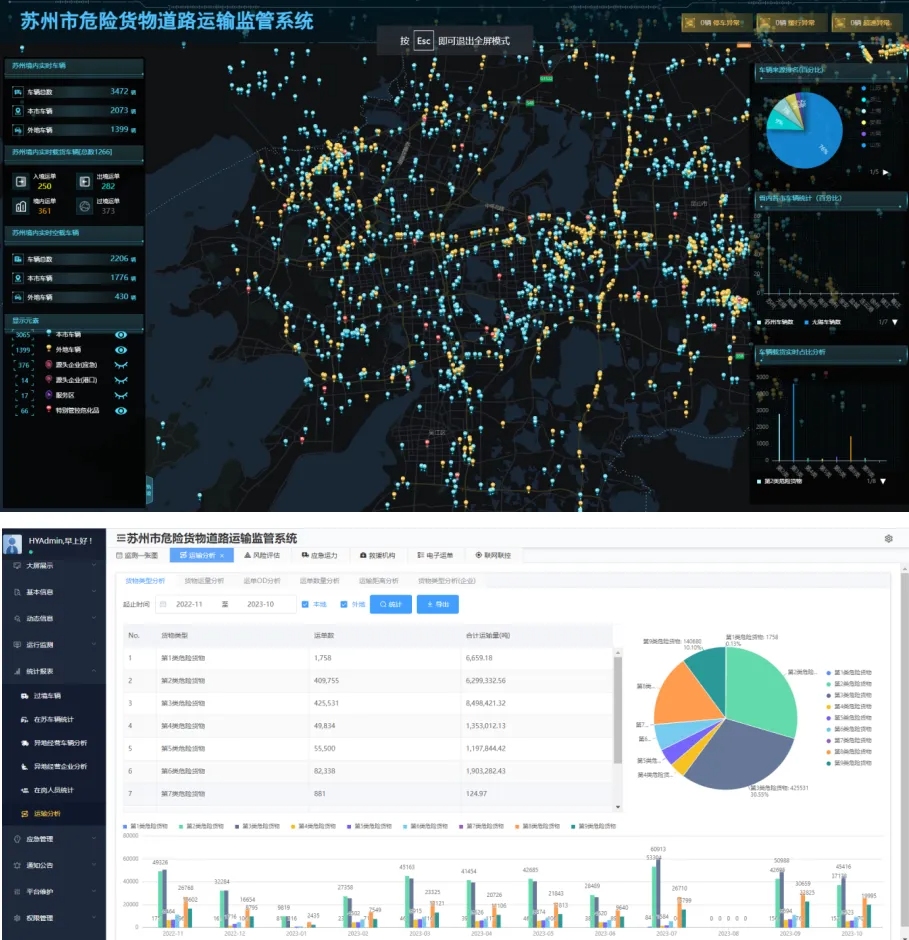Screen dimensions: 909x940
Task: Click the table's vertical scrollbar
Action: click(617, 700)
